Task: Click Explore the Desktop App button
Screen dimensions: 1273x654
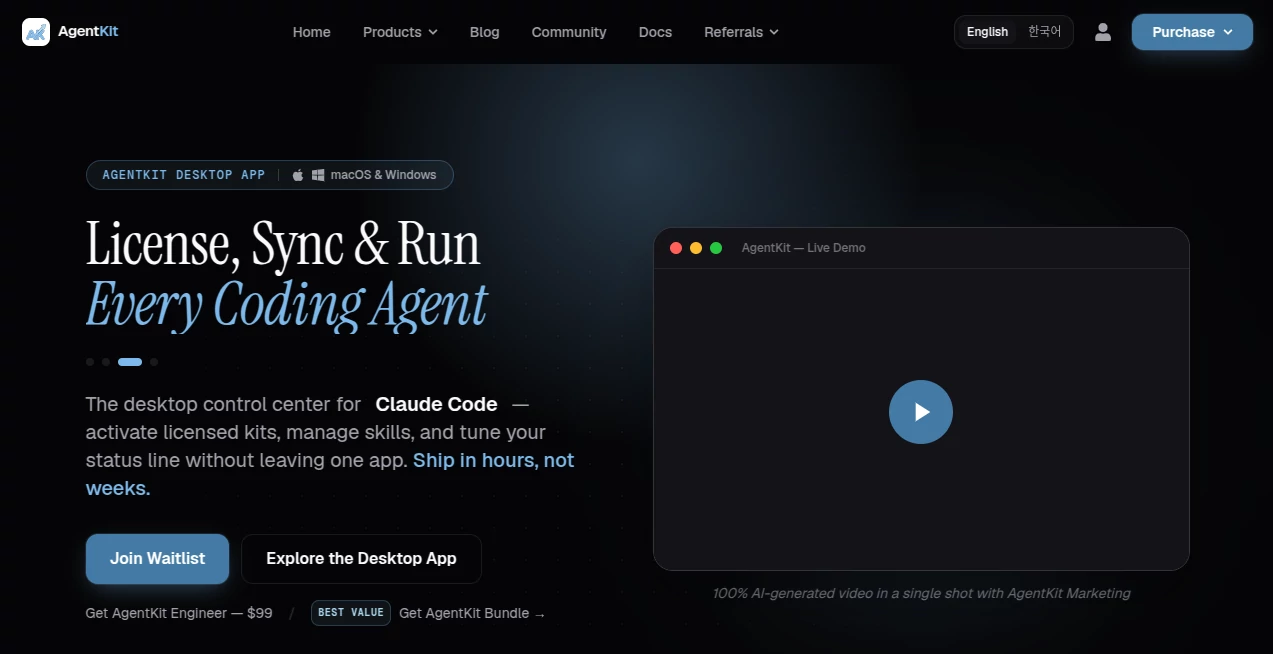Action: 361,559
